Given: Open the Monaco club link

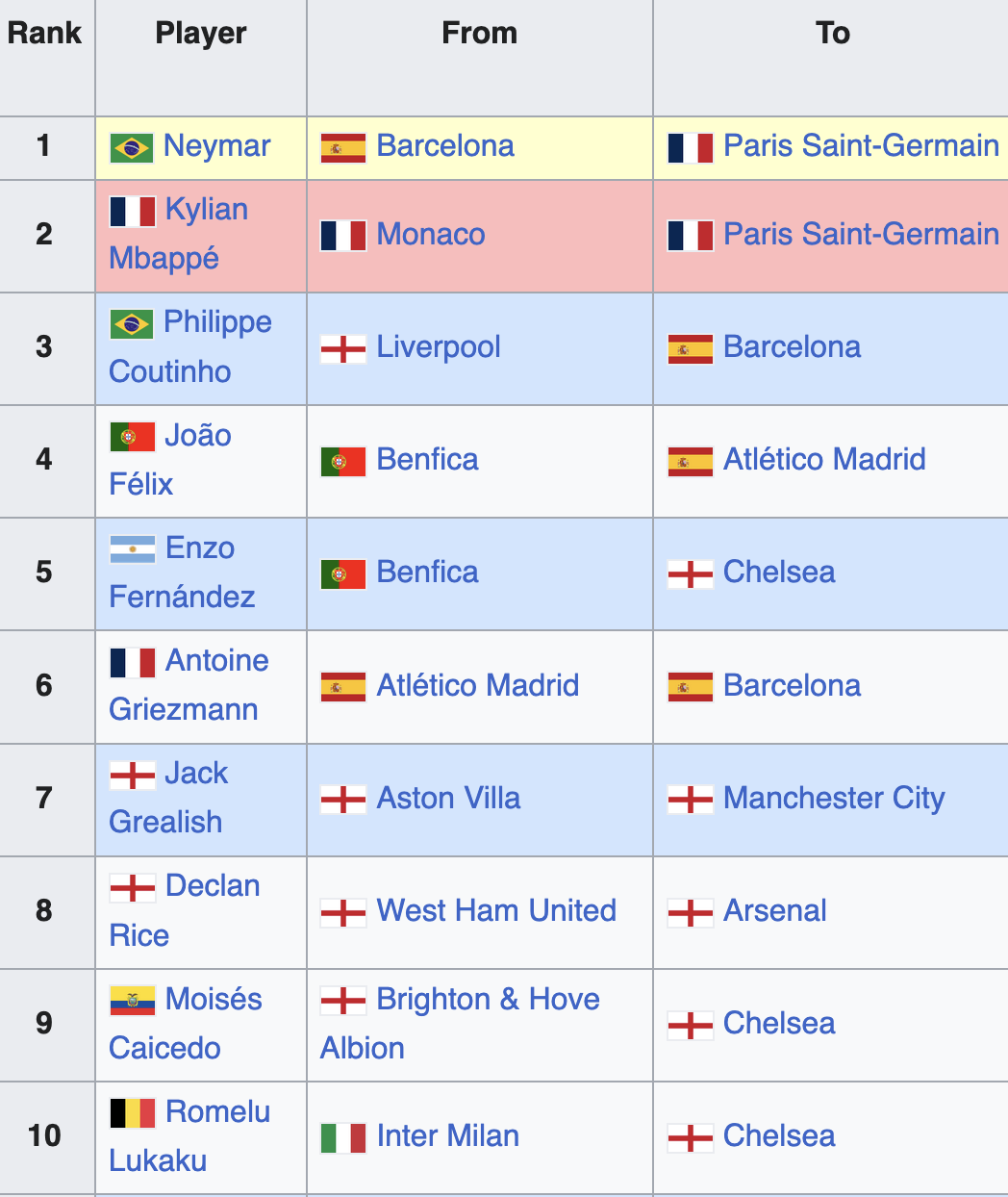Looking at the screenshot, I should [x=431, y=234].
